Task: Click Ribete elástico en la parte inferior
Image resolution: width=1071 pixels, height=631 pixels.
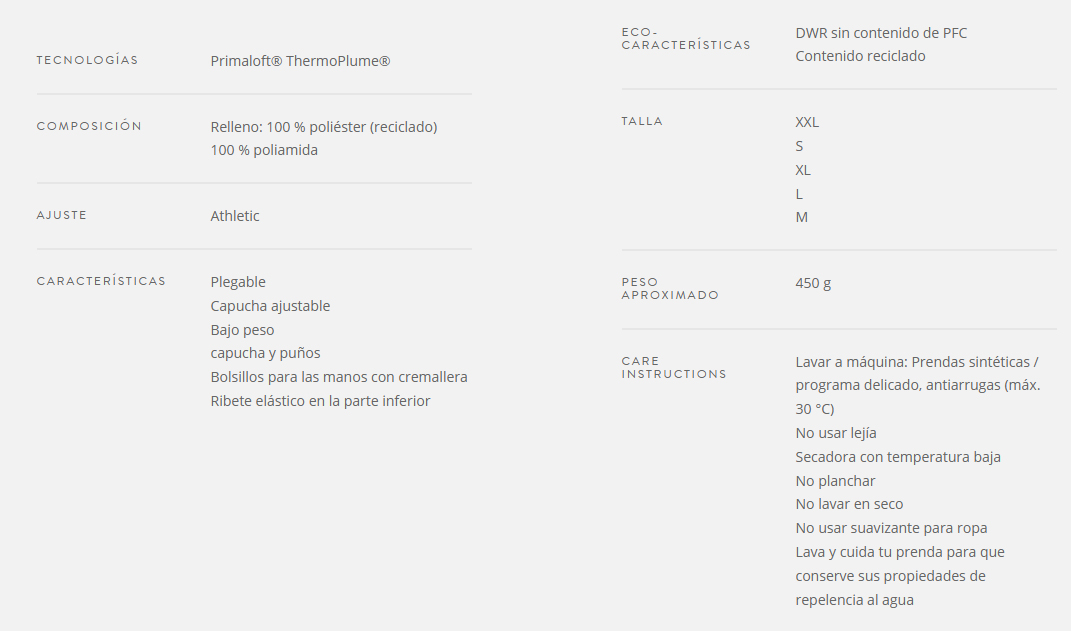Action: point(320,401)
